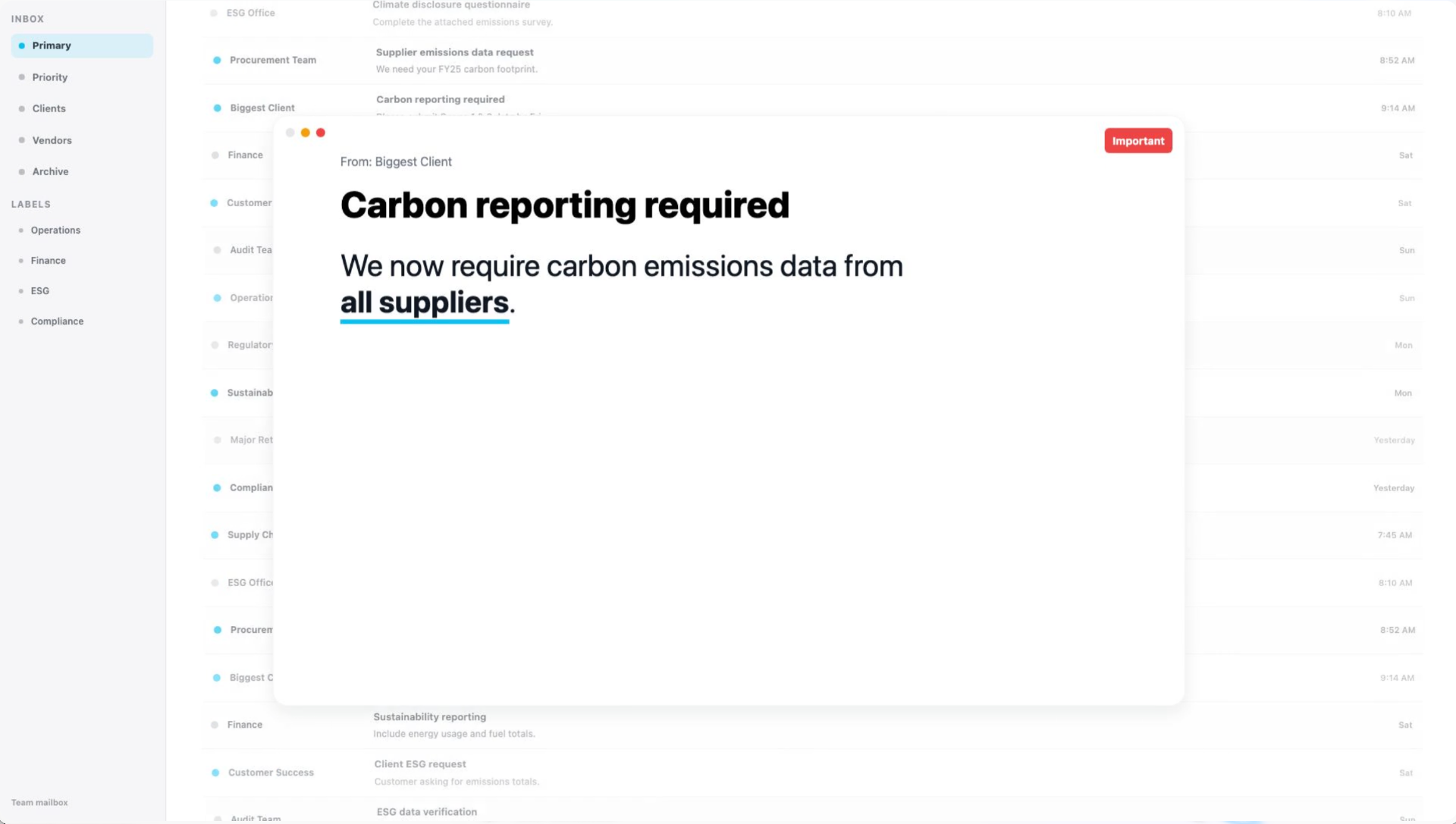Click the red Important badge
The image size is (1456, 824).
pyautogui.click(x=1137, y=141)
